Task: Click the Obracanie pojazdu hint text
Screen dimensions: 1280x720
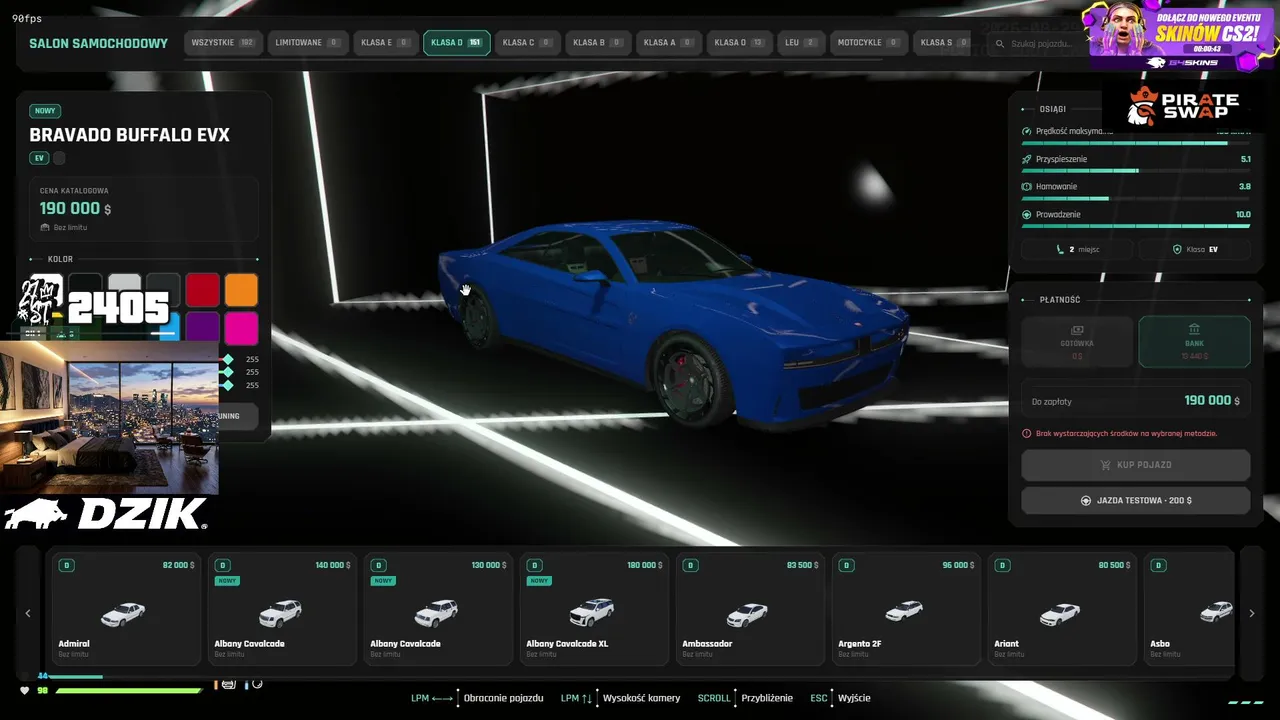Action: click(504, 698)
